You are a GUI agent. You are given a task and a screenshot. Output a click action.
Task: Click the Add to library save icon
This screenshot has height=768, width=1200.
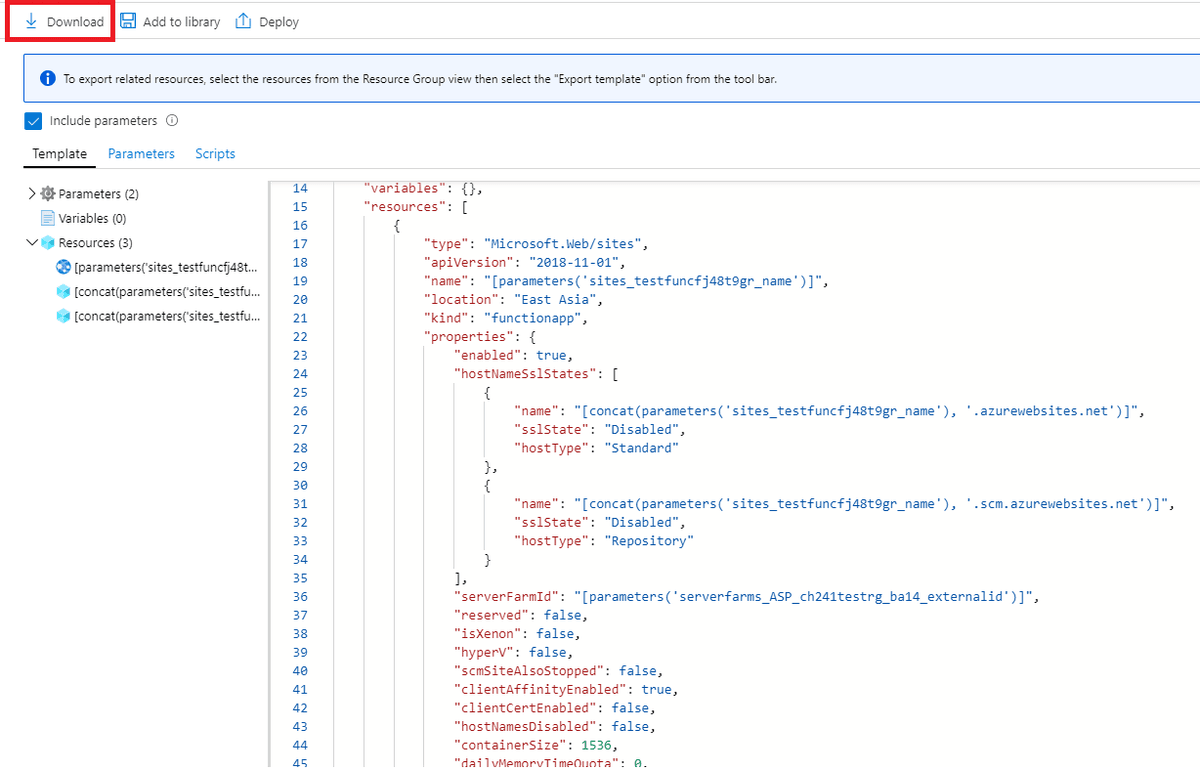(x=128, y=21)
